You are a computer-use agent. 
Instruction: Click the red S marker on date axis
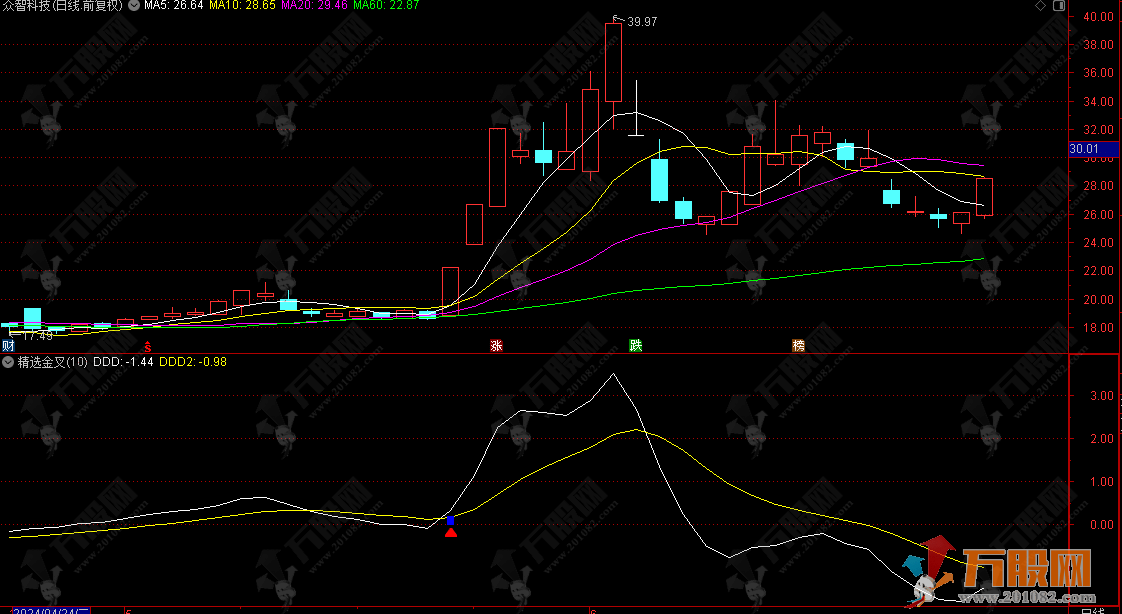[x=147, y=346]
